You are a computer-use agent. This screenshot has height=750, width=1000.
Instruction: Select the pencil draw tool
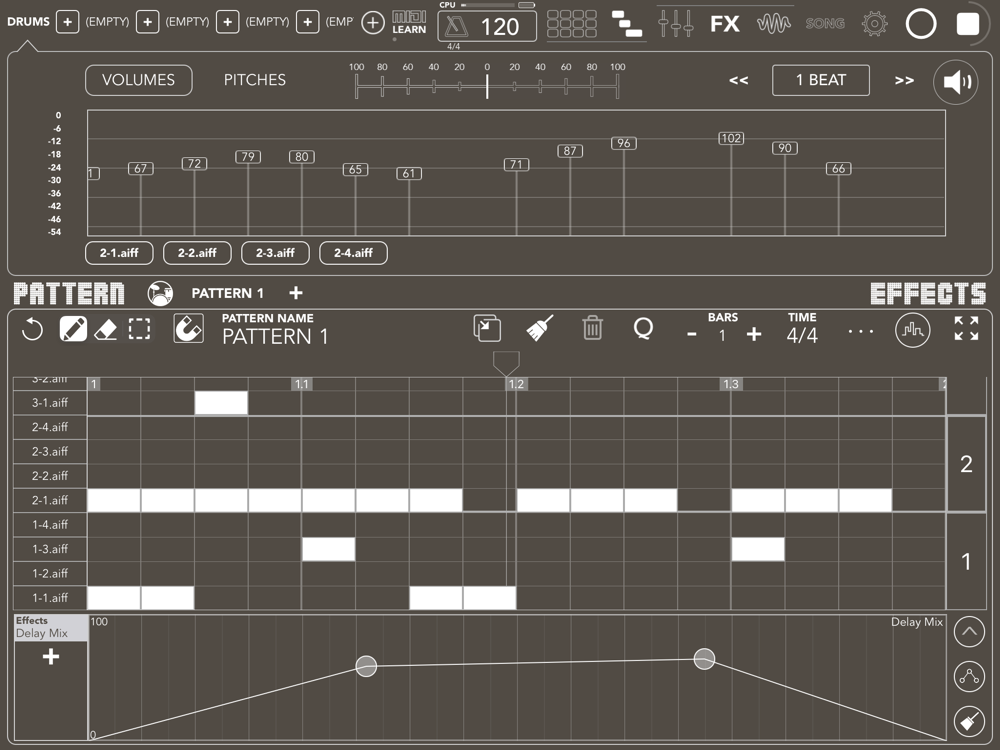click(x=73, y=329)
